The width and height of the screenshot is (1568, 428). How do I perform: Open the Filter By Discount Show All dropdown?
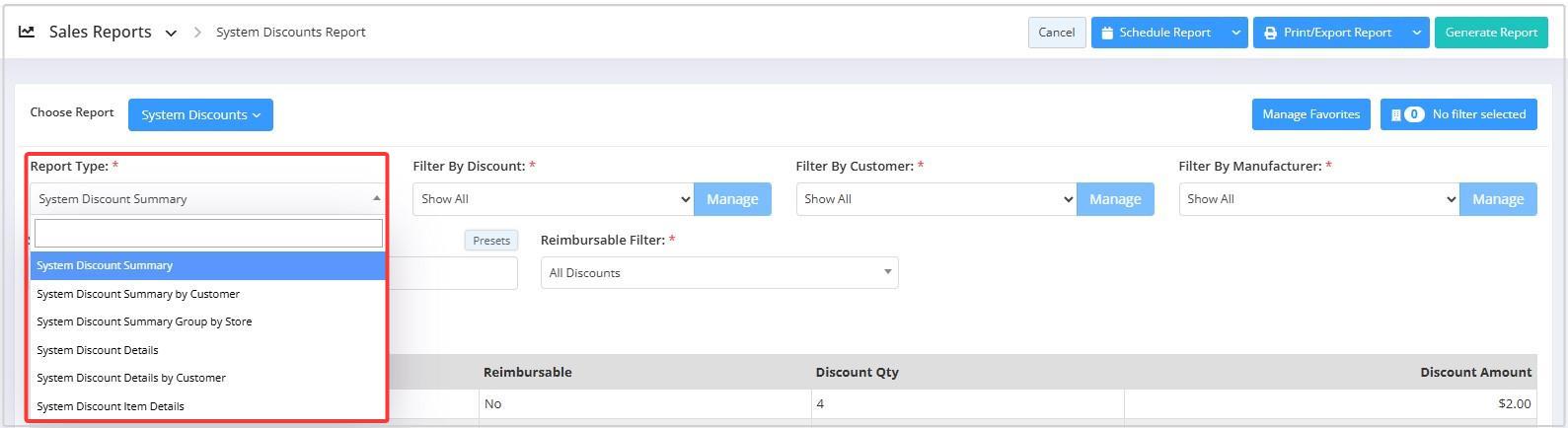point(553,199)
